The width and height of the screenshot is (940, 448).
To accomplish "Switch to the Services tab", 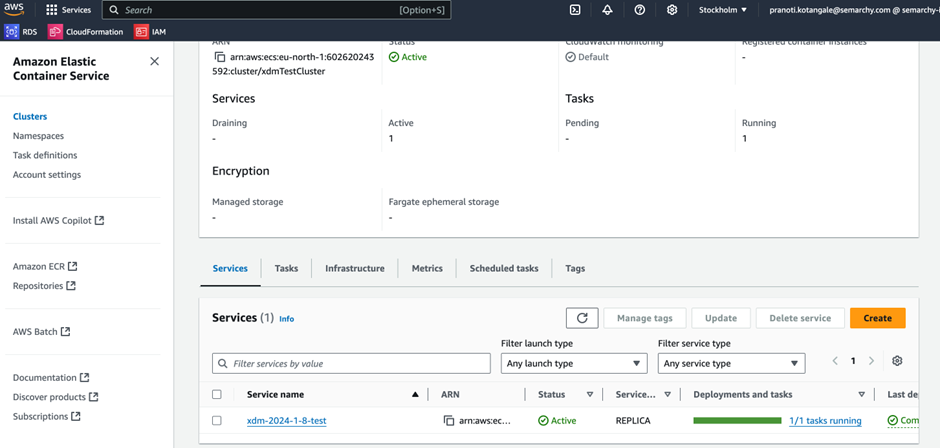I will pos(230,269).
